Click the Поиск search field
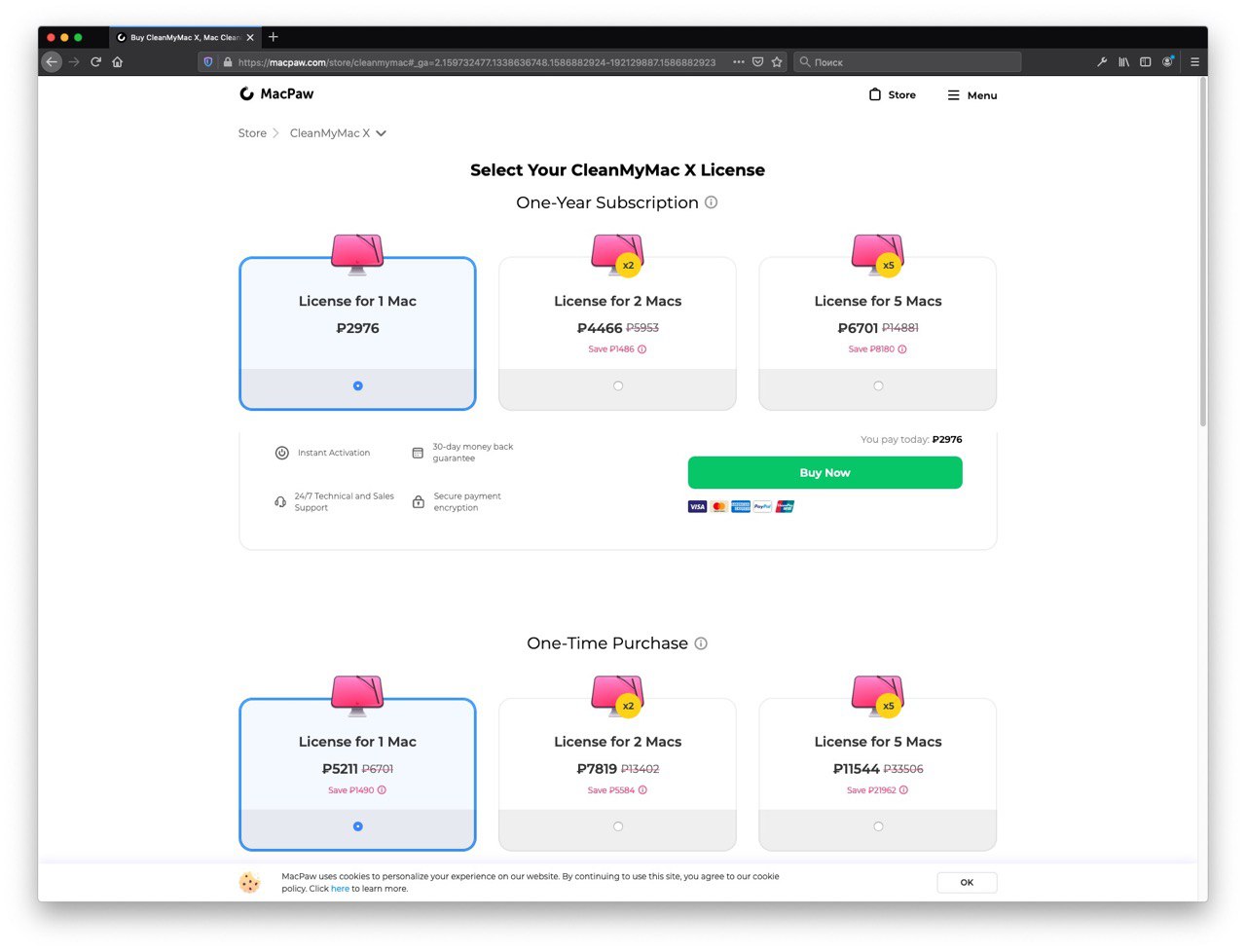This screenshot has height=952, width=1246. (907, 62)
